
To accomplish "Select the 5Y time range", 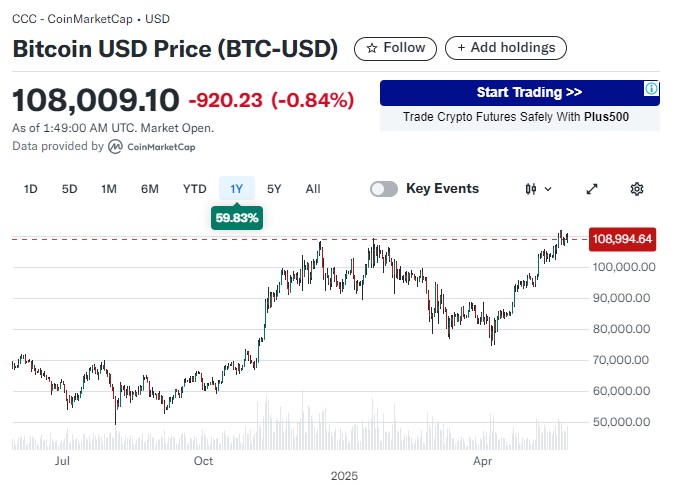I will coord(274,189).
